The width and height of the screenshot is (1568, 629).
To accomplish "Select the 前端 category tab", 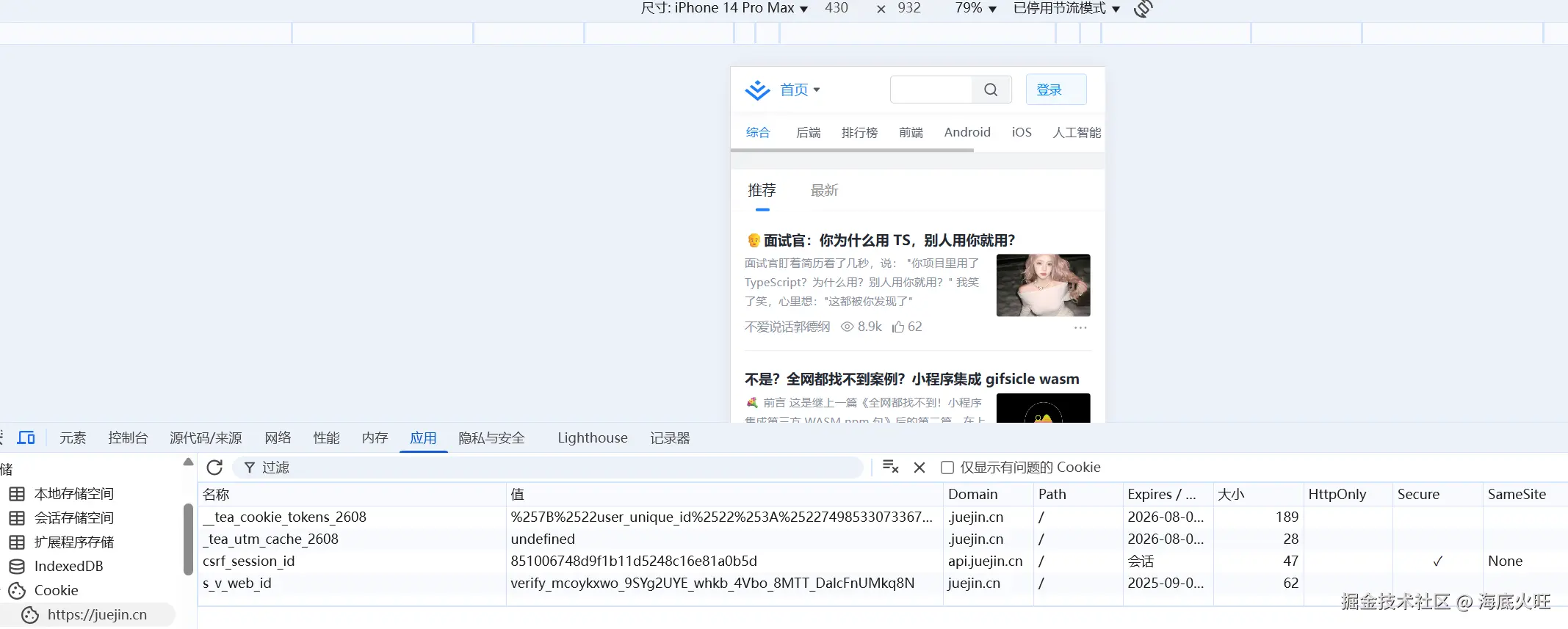I will point(911,132).
